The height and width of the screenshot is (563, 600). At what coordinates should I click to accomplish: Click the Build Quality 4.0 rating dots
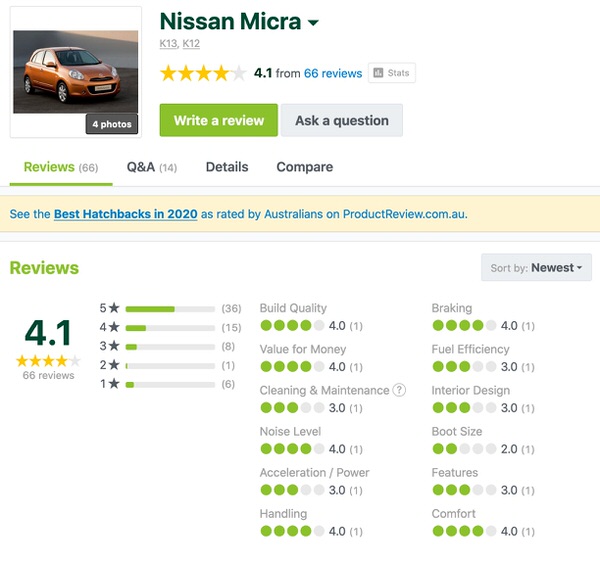pos(292,326)
